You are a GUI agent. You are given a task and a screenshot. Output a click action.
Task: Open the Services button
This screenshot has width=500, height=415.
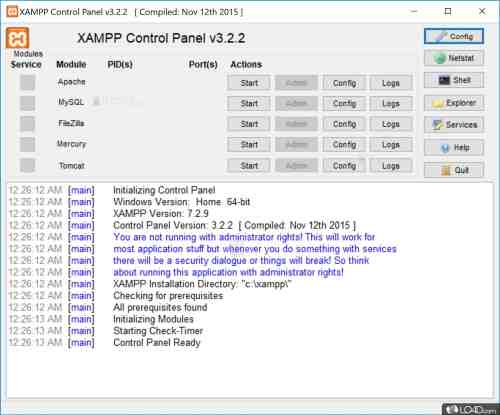pos(454,125)
